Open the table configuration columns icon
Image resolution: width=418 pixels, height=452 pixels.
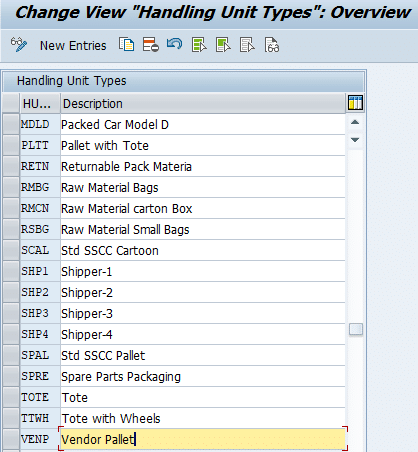click(x=355, y=103)
